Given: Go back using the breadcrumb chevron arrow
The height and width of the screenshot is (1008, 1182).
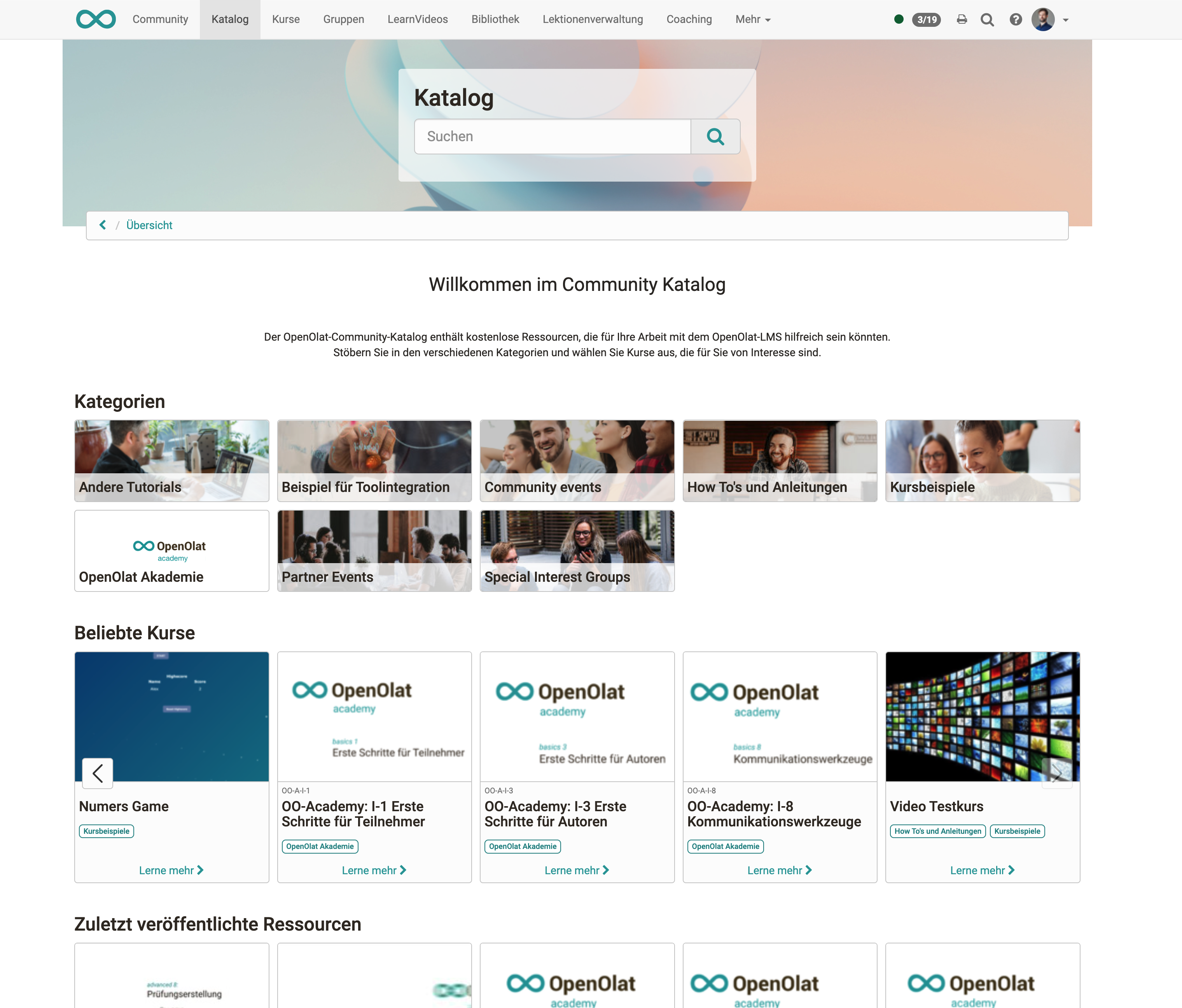Looking at the screenshot, I should click(103, 225).
